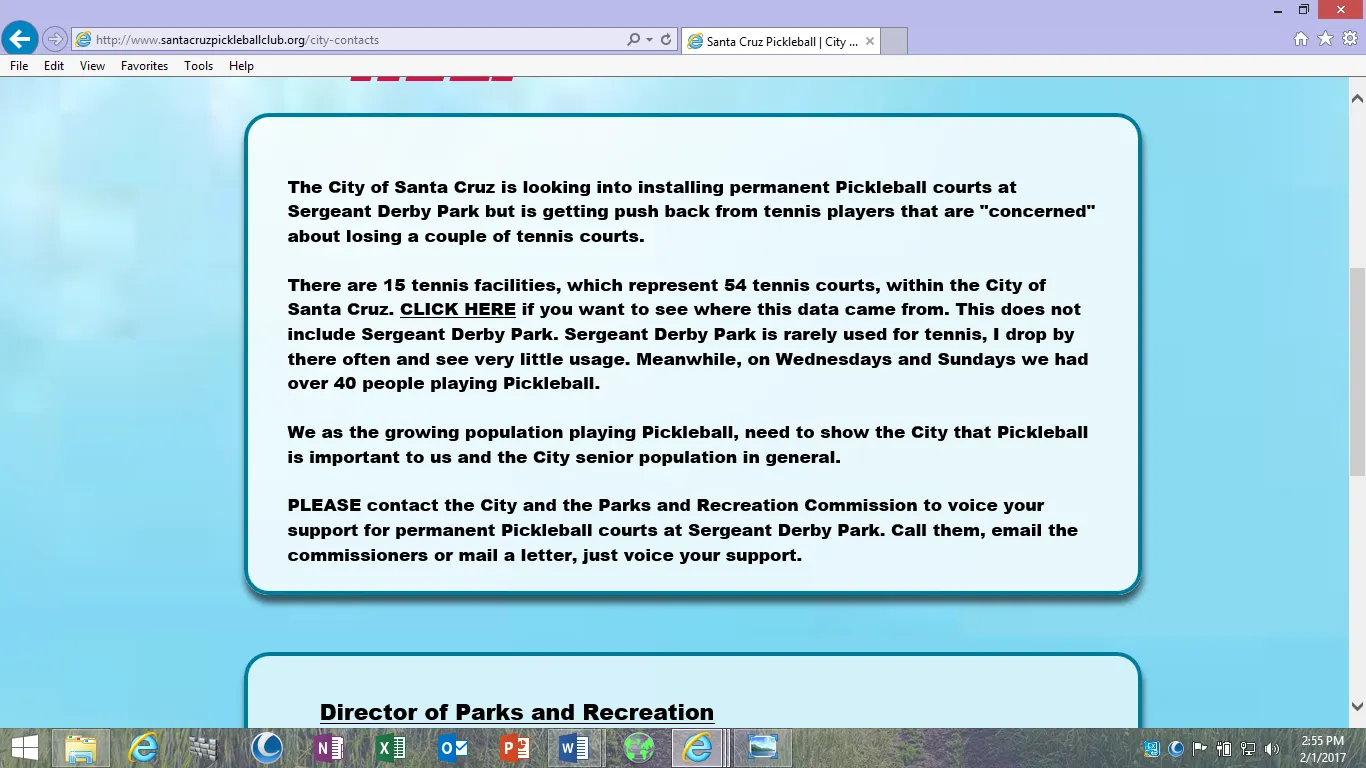This screenshot has width=1366, height=768.
Task: Open File Explorer from the taskbar
Action: tap(81, 748)
